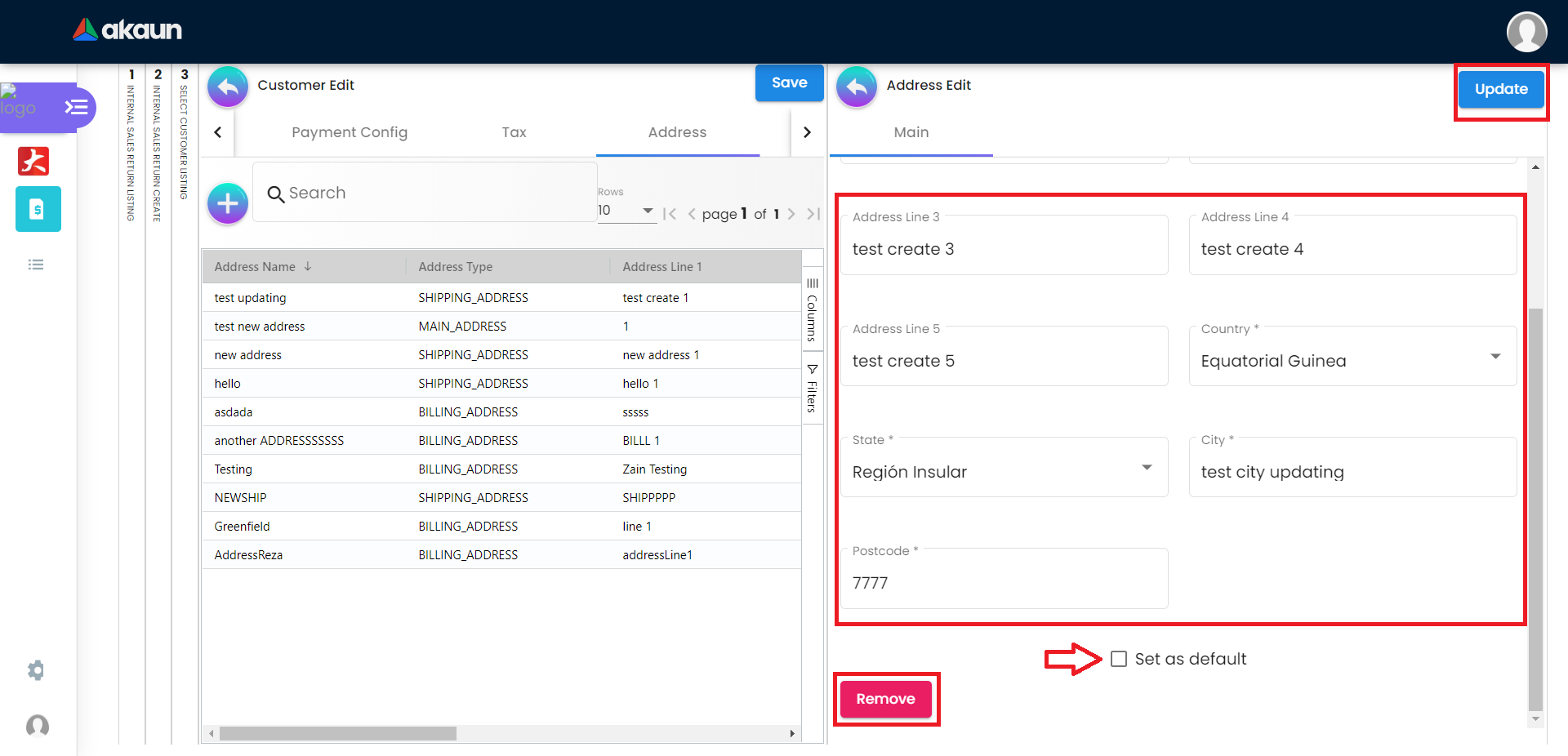The image size is (1568, 756).
Task: Open the Columns side panel
Action: click(812, 310)
